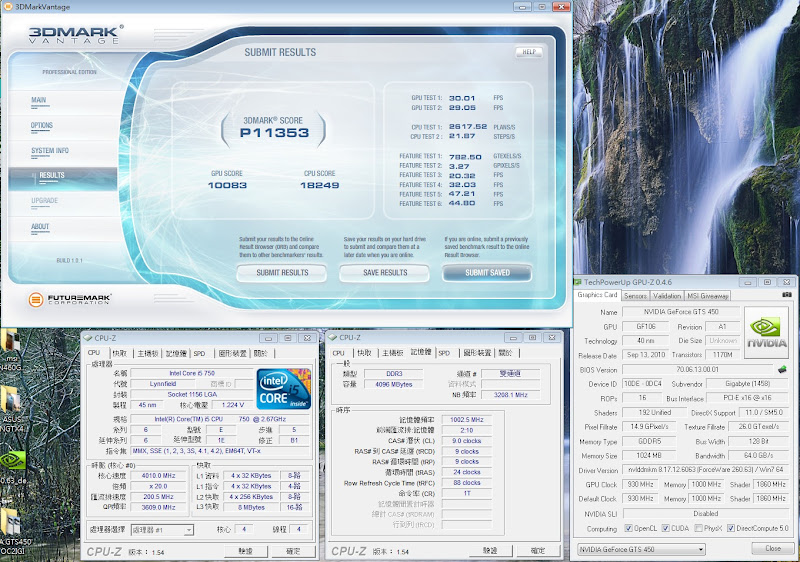Viewport: 800px width, 562px height.
Task: Select the msi N460G desktop folder
Action: 10,348
